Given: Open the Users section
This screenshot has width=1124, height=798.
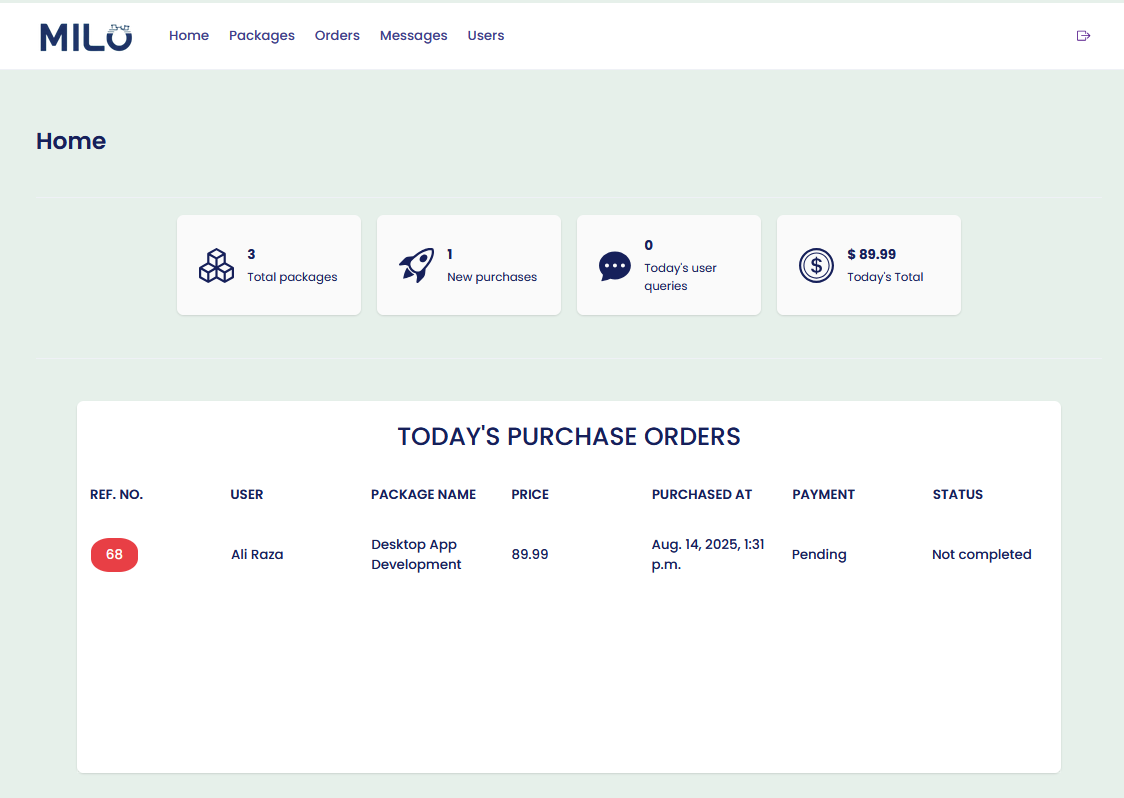Looking at the screenshot, I should click(x=486, y=35).
